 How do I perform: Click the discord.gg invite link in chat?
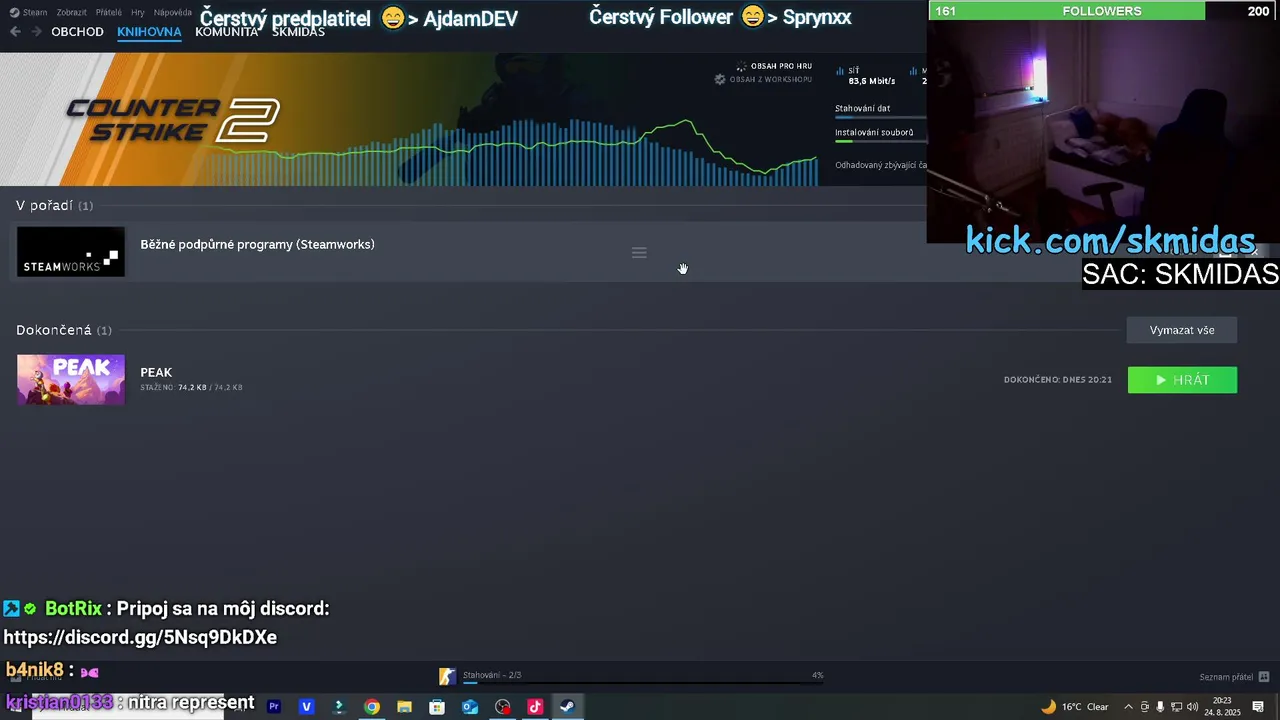click(140, 637)
